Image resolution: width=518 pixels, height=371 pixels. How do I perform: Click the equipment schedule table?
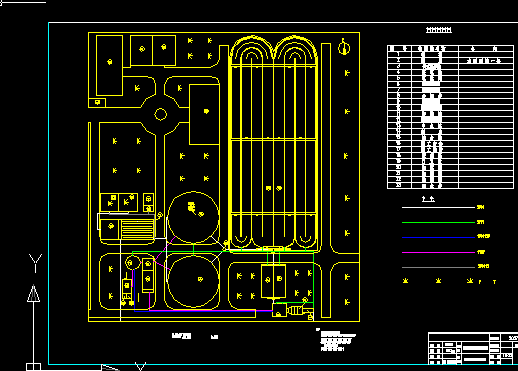(450, 117)
